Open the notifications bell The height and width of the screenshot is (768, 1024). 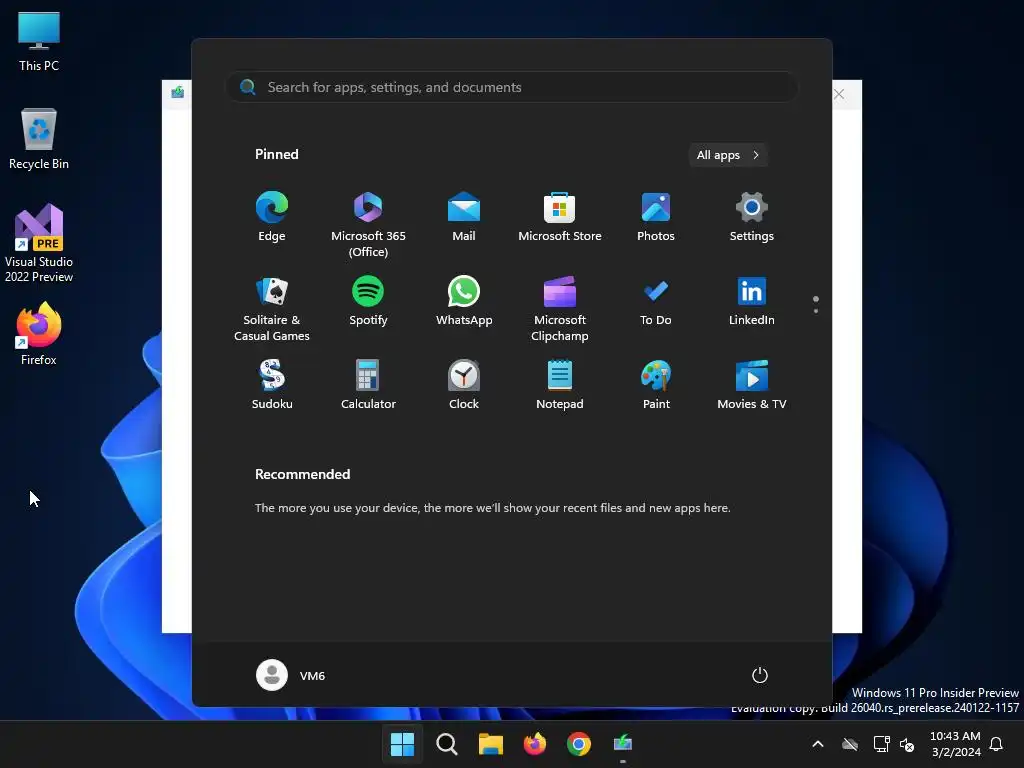pos(997,744)
